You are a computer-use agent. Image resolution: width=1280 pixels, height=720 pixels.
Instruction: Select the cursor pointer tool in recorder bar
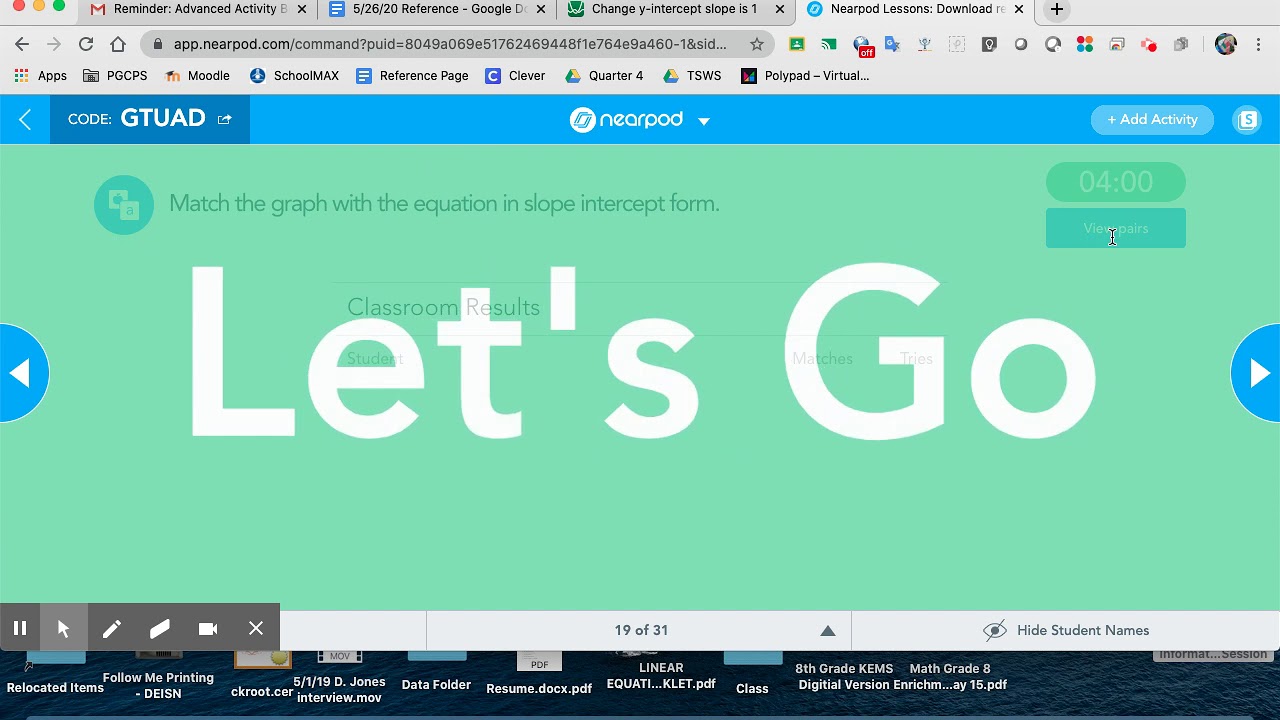pos(64,628)
